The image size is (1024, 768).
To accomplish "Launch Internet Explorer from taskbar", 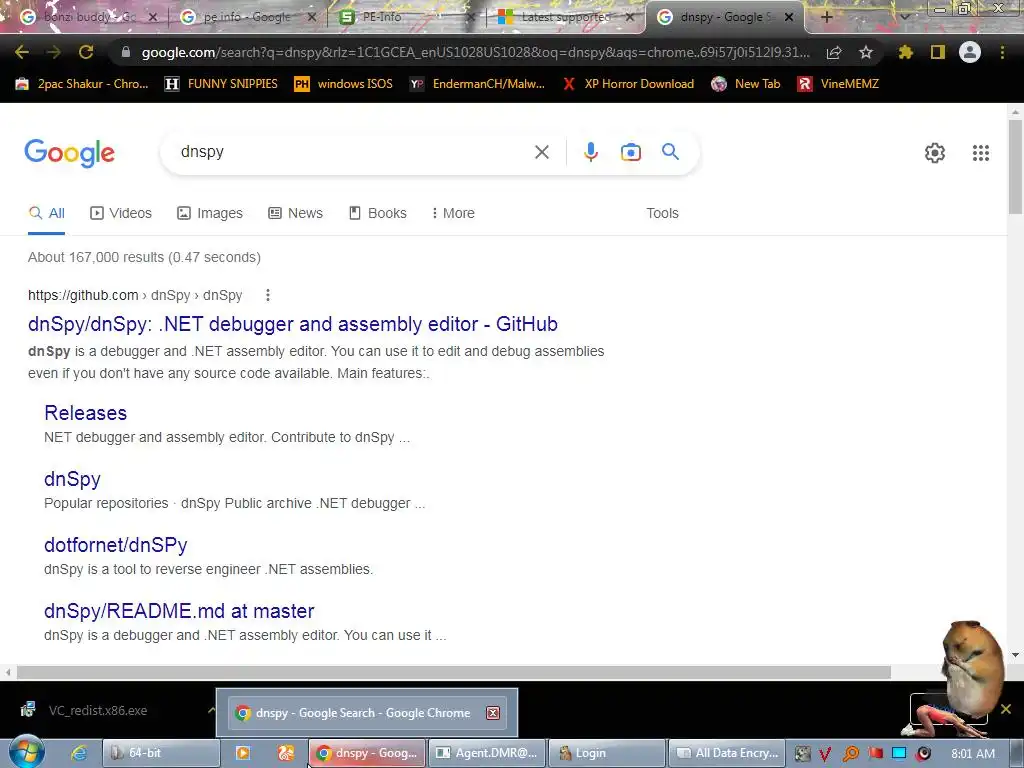I will 79,753.
